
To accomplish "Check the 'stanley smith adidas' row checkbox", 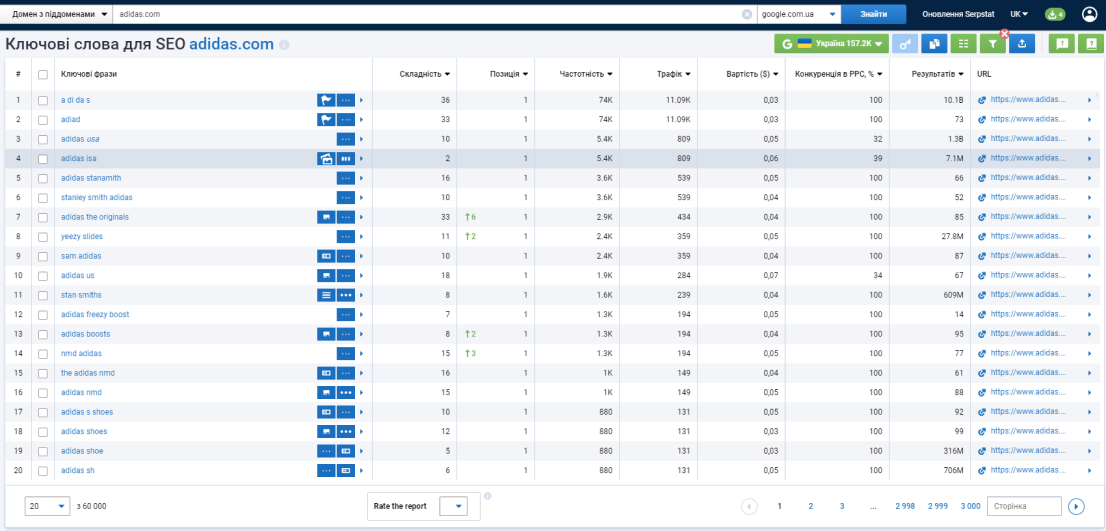I will [x=43, y=197].
